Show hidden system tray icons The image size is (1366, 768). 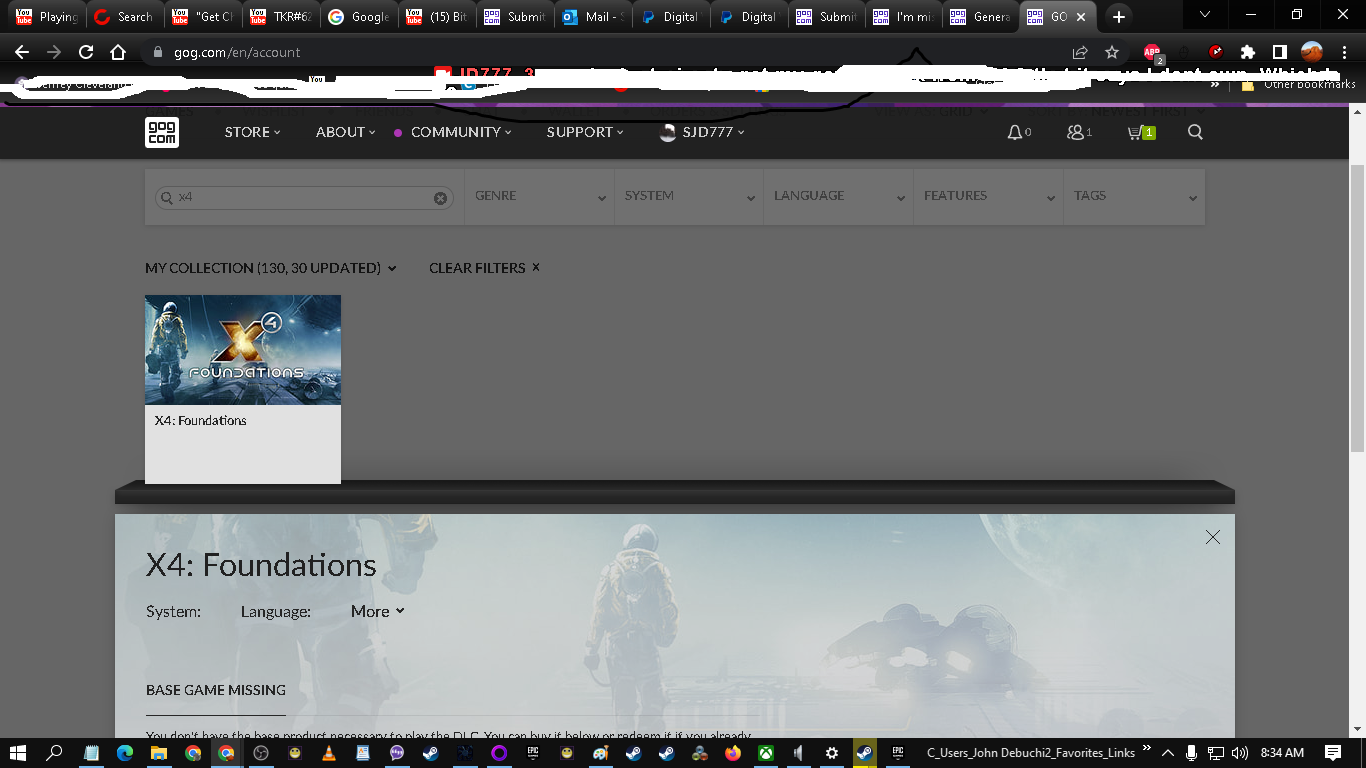click(1166, 753)
